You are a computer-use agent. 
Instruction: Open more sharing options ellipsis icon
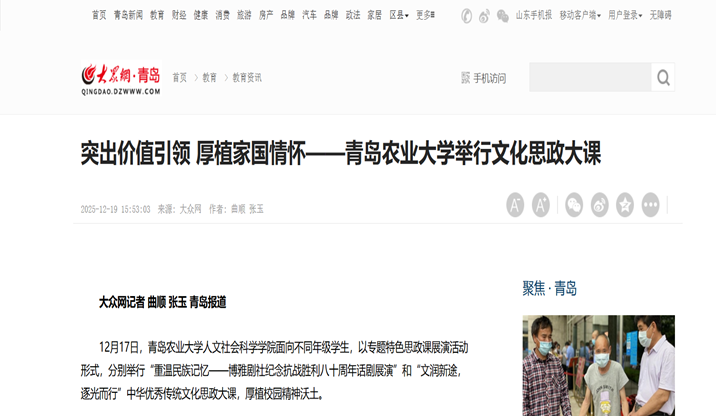[650, 205]
